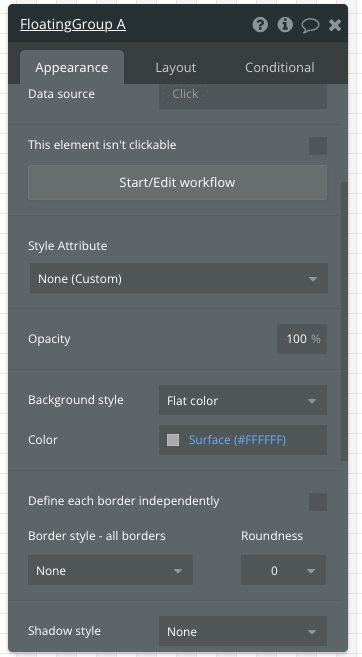Open the Border style None dropdown

(x=110, y=570)
